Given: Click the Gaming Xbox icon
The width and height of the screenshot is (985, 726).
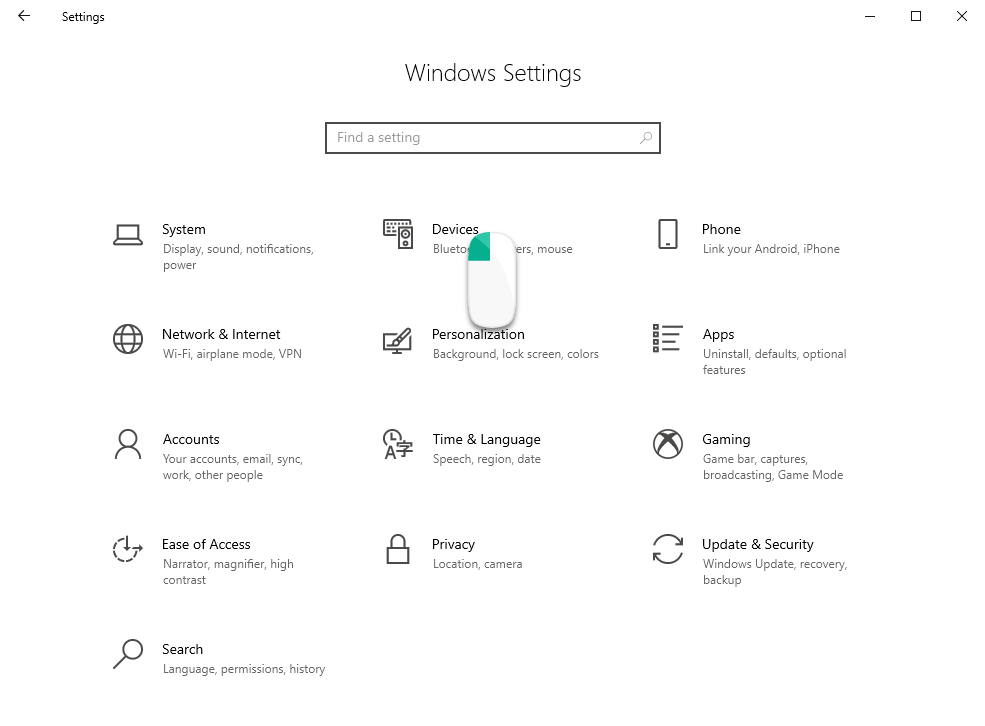Looking at the screenshot, I should point(668,444).
